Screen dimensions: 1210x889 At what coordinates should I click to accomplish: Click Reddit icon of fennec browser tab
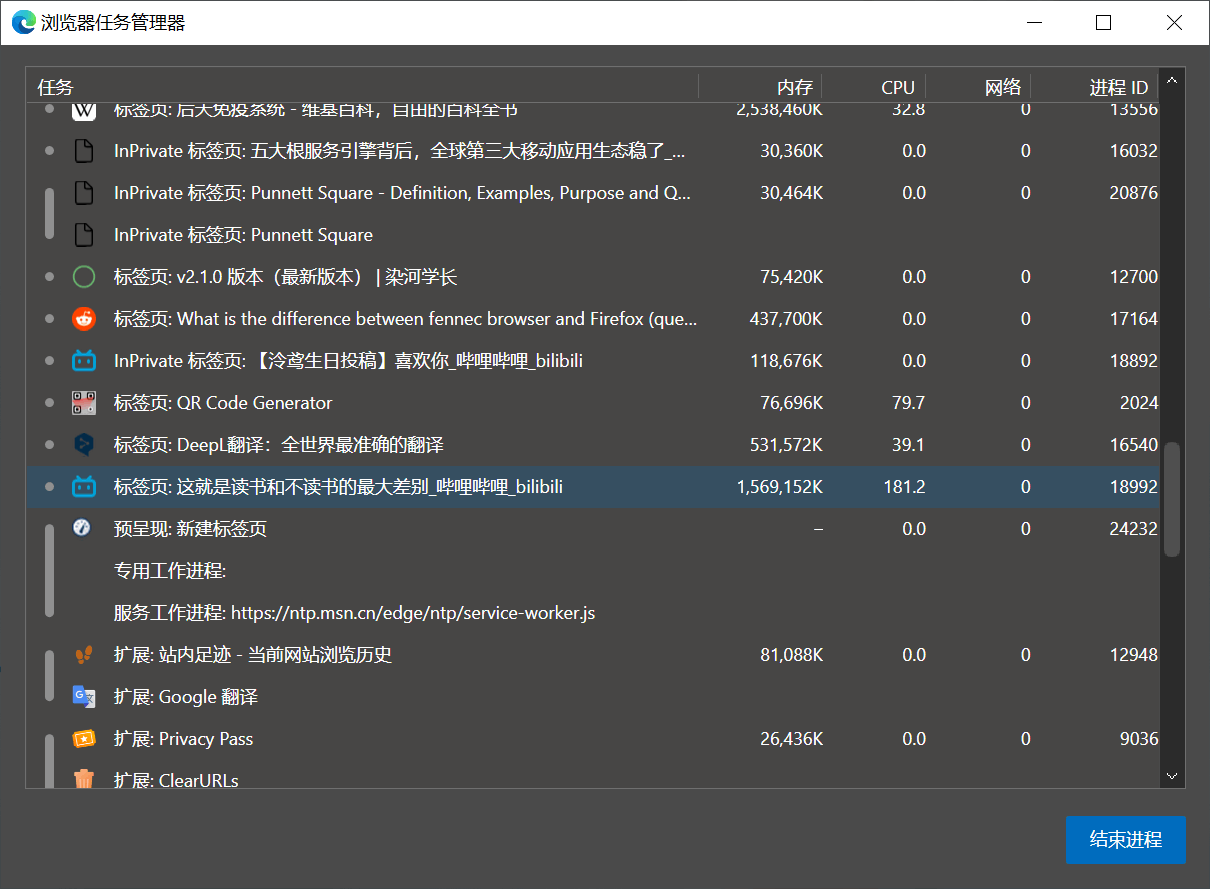pyautogui.click(x=84, y=319)
